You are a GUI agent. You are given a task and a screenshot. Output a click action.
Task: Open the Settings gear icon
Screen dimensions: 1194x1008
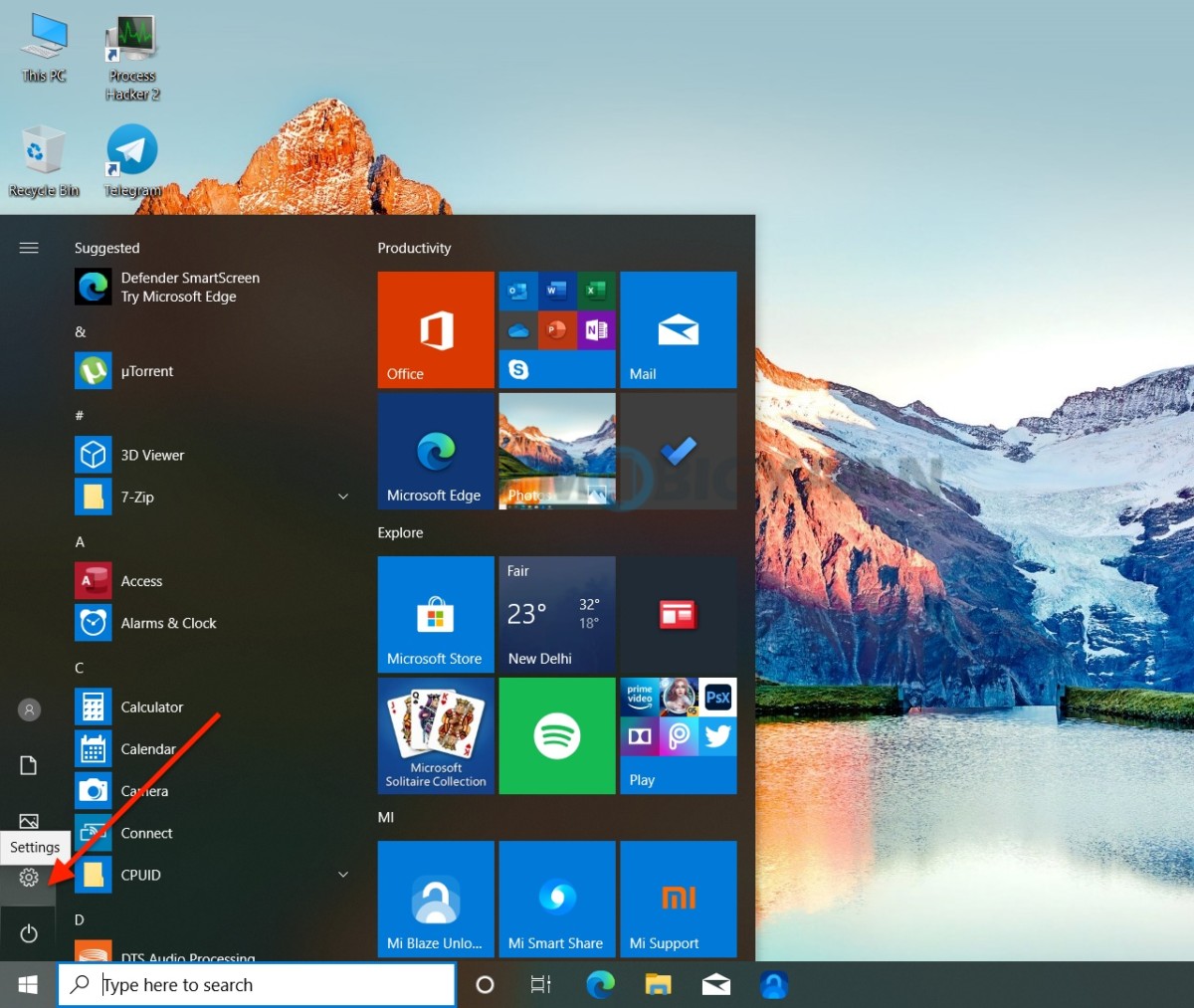coord(29,878)
